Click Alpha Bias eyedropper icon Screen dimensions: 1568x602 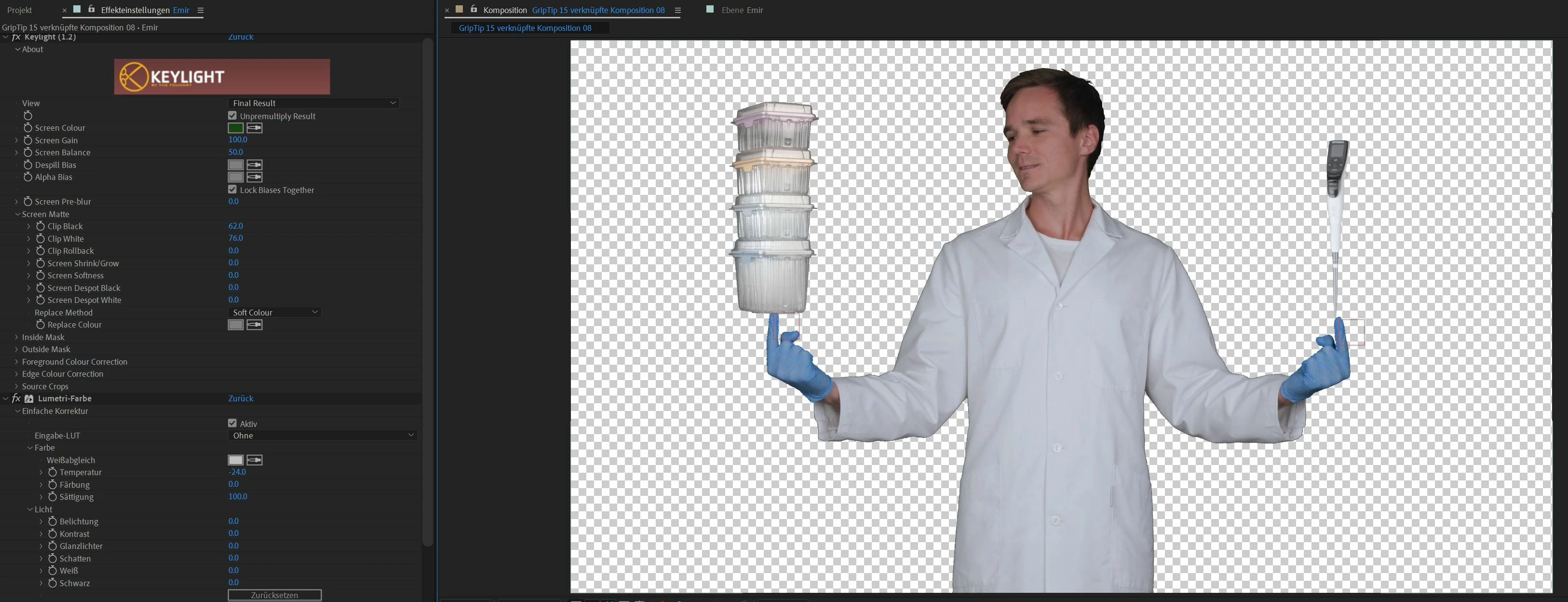[255, 177]
